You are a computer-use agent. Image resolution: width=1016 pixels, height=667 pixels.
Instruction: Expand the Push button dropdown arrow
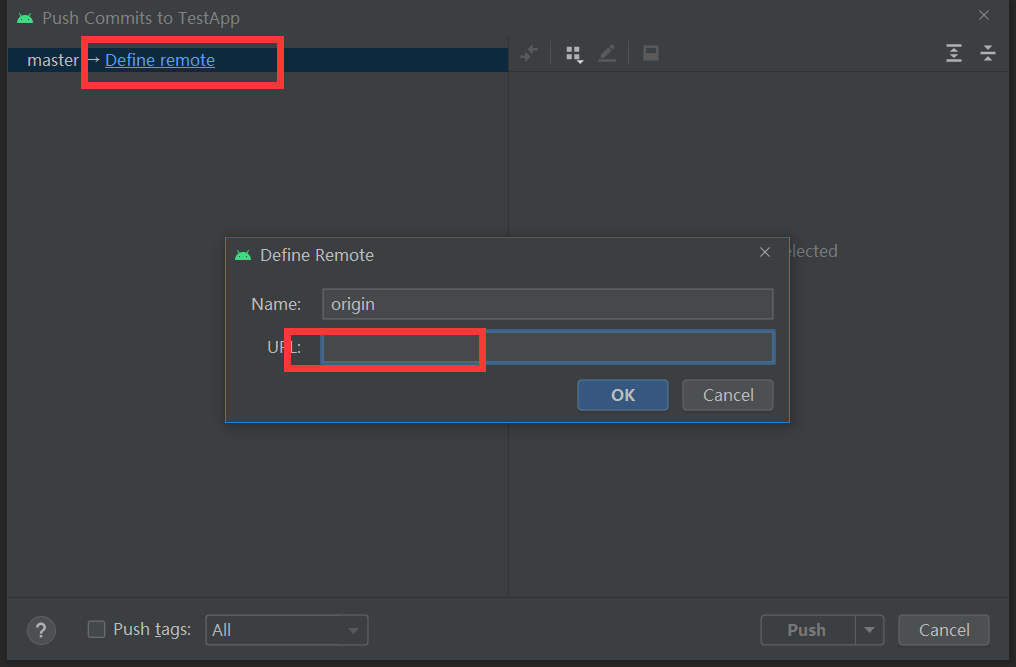coord(870,630)
